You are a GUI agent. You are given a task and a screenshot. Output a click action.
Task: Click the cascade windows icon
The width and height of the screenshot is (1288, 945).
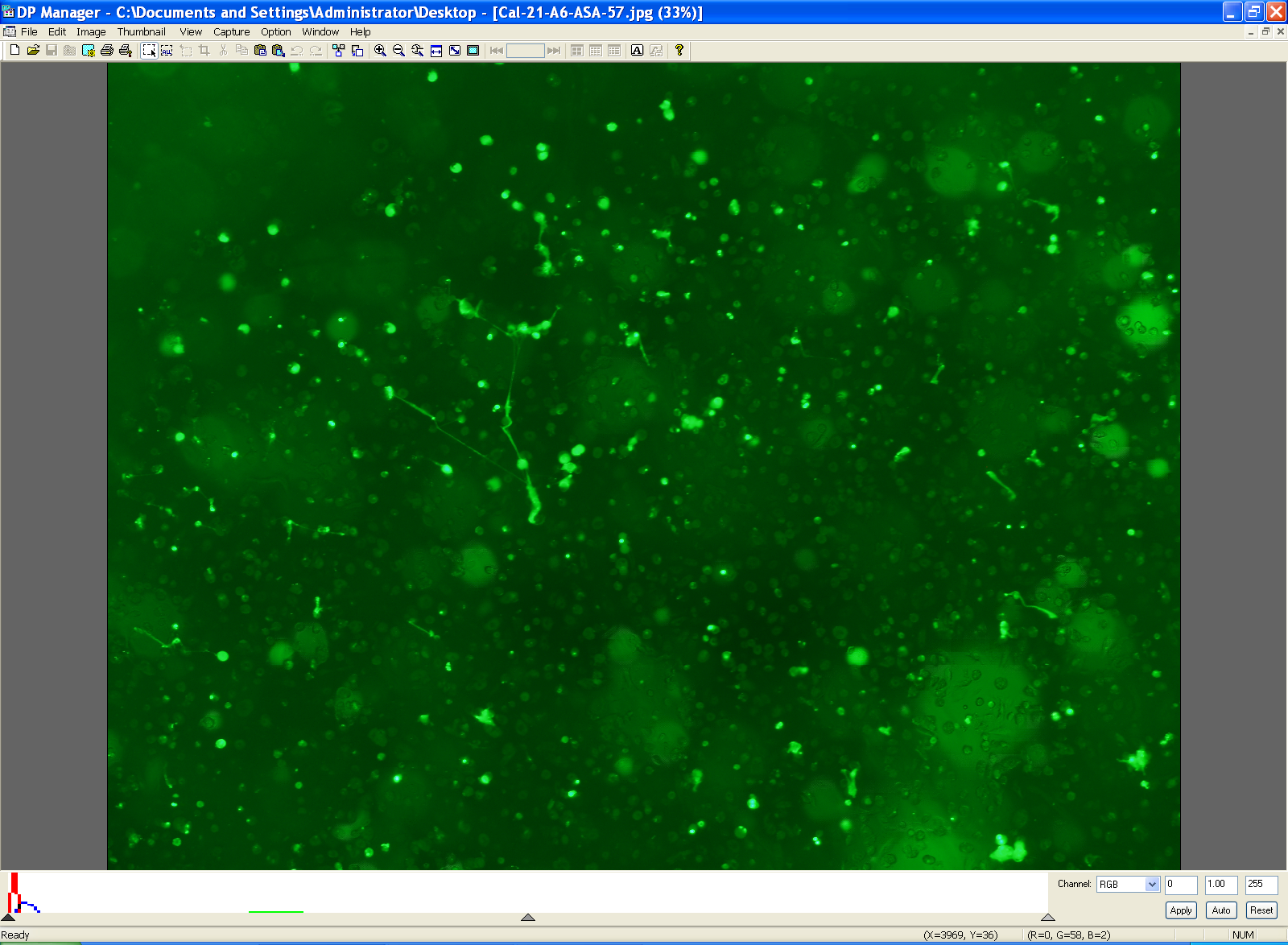(357, 50)
